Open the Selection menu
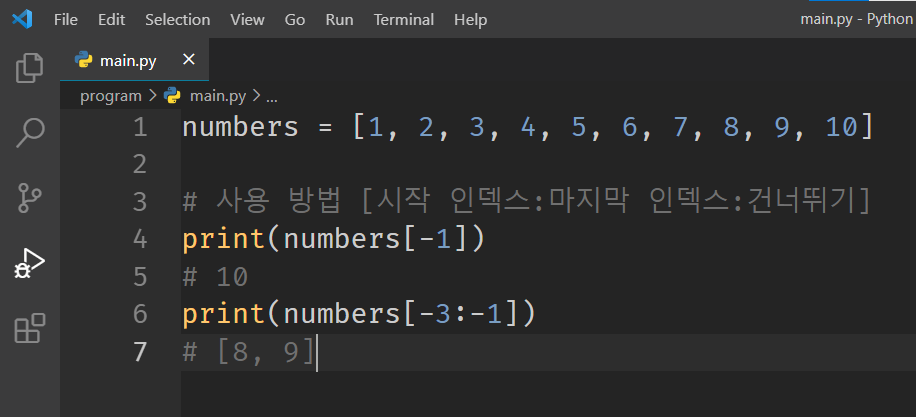 coord(178,20)
